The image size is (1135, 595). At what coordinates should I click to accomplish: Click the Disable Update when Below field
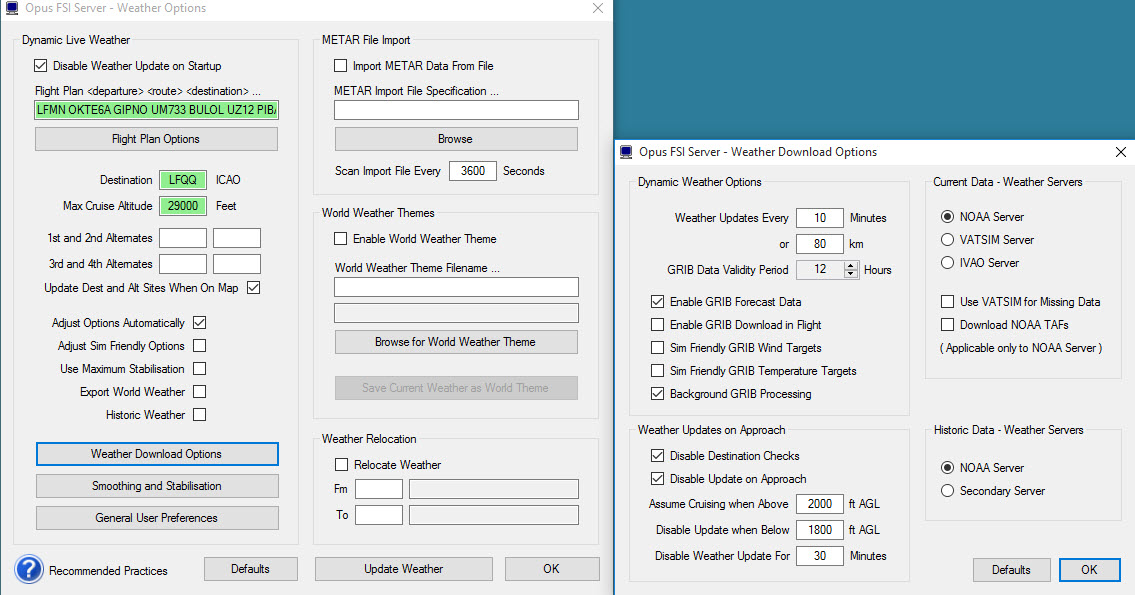[x=819, y=530]
